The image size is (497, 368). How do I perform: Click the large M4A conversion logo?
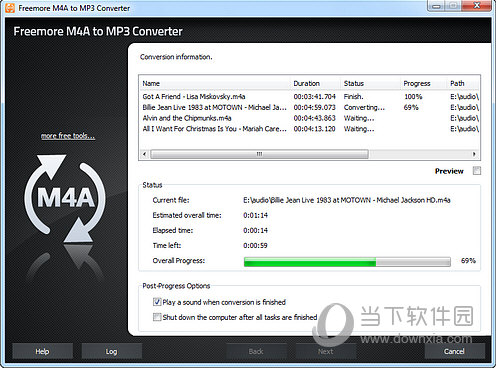pos(65,198)
